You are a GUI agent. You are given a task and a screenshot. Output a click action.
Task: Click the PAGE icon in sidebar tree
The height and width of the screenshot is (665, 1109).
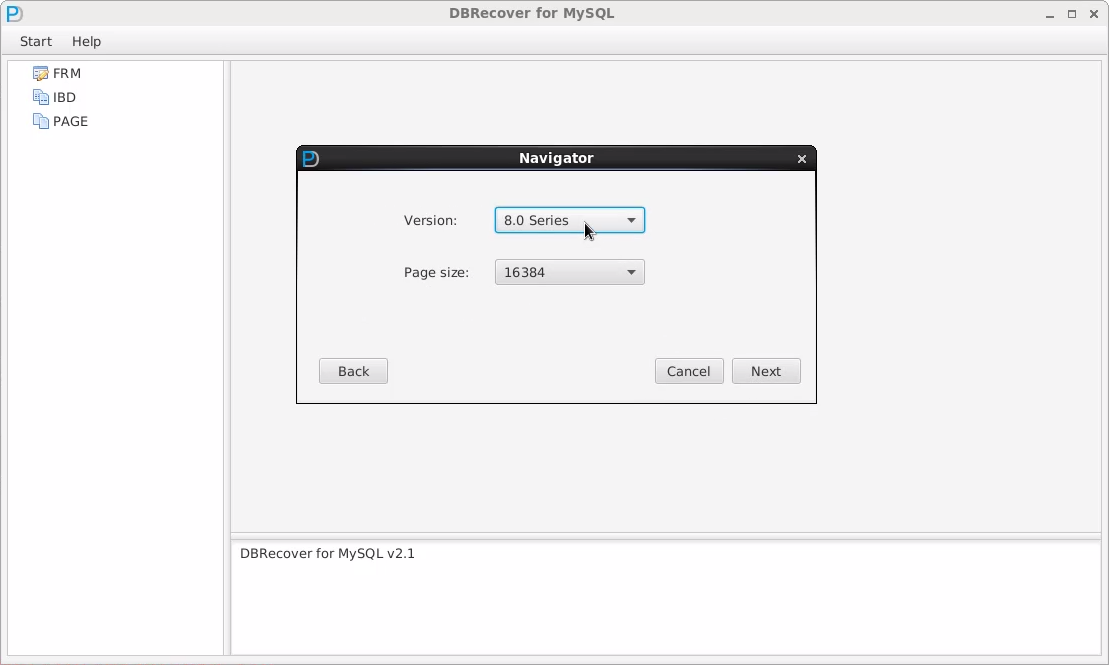click(x=40, y=121)
